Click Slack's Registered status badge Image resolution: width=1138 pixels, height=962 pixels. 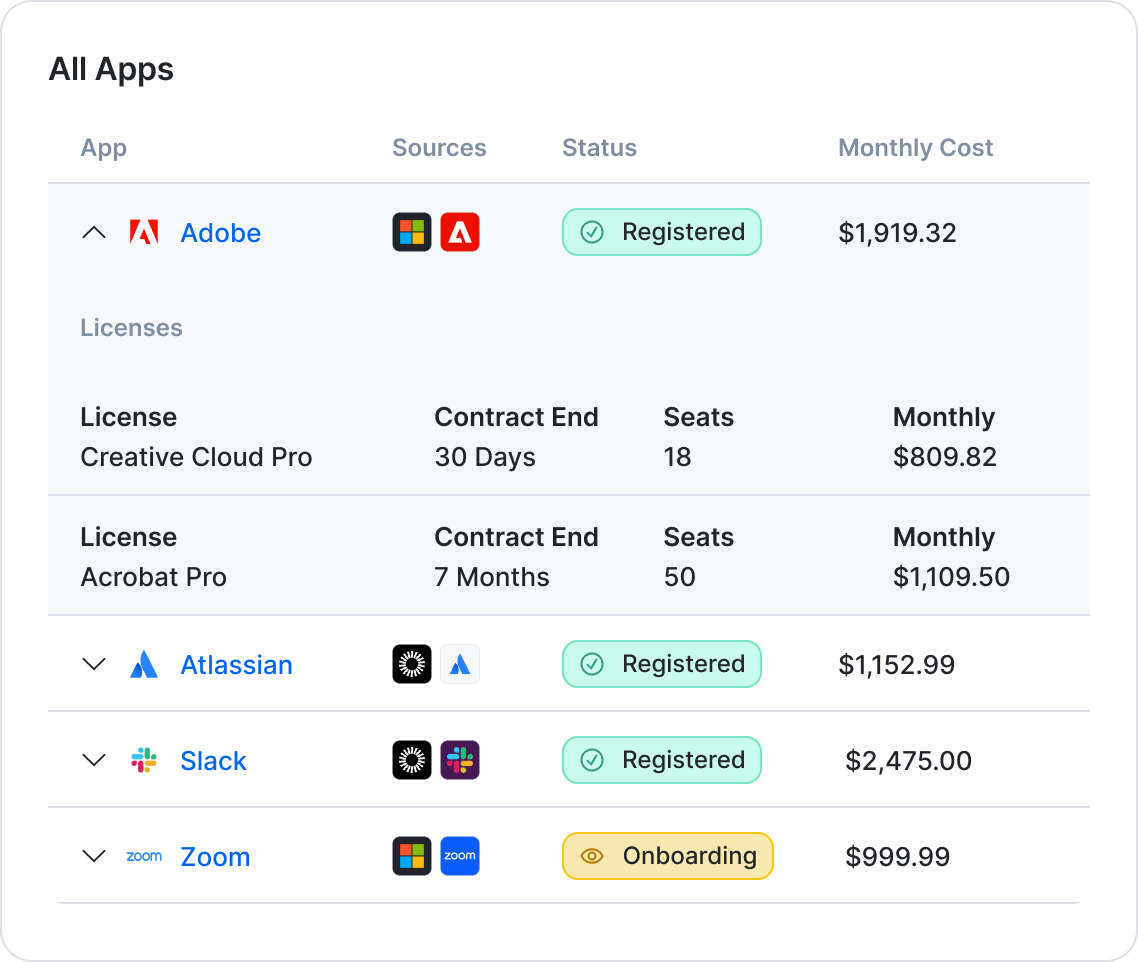tap(662, 760)
